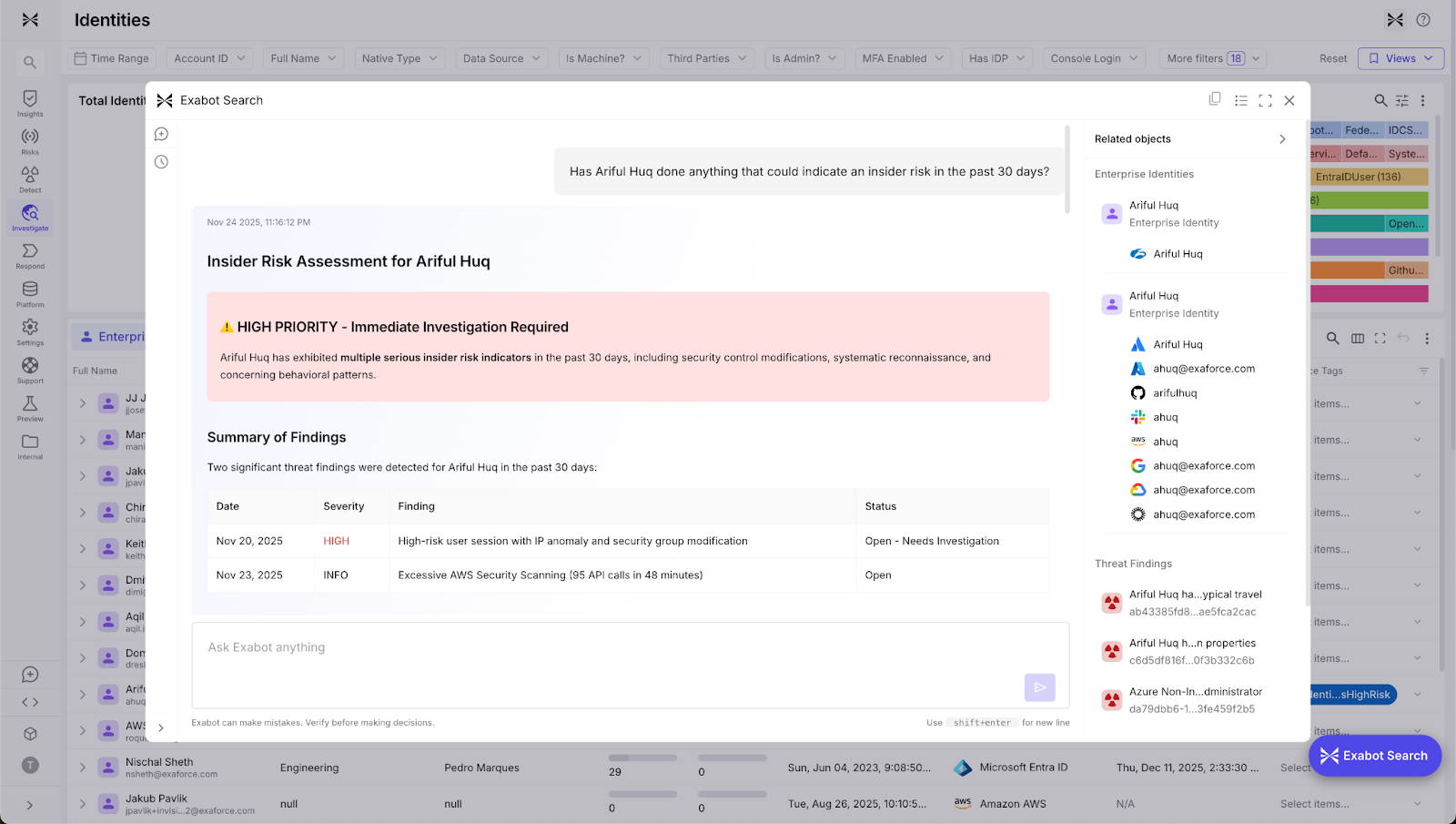Click the Reset button to clear filters
Viewport: 1456px width, 824px height.
point(1331,57)
